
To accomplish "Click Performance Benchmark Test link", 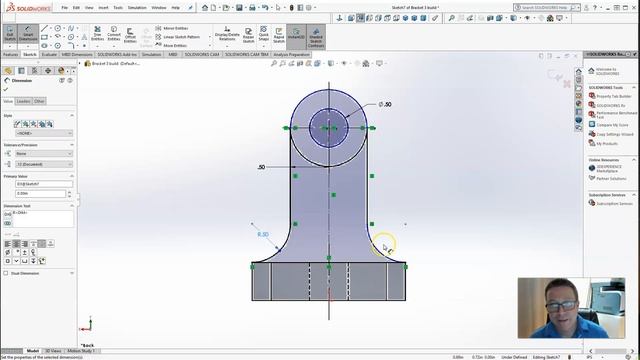I will point(616,115).
